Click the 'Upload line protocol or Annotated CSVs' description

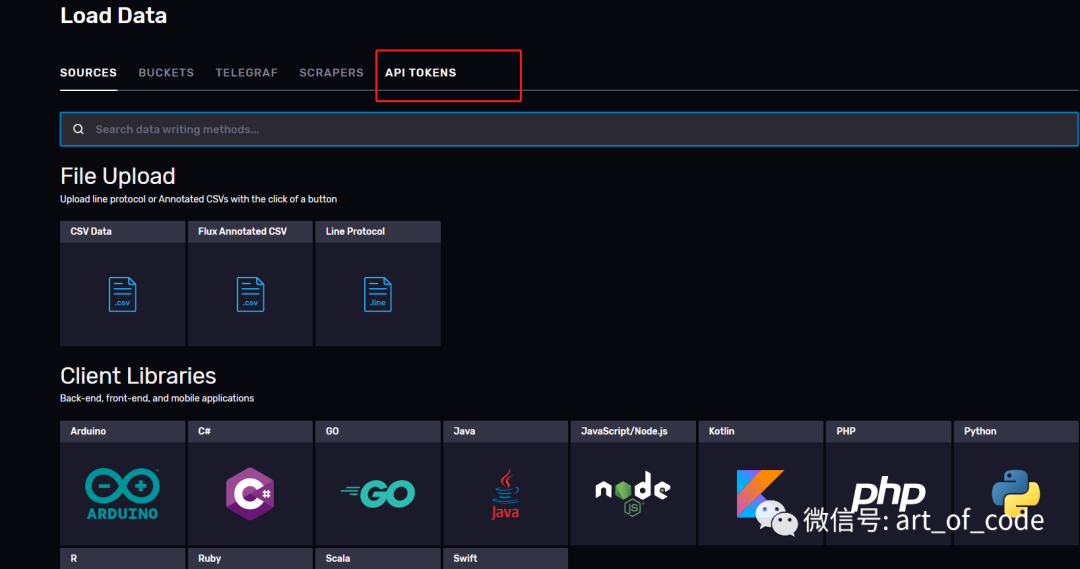pyautogui.click(x=198, y=199)
